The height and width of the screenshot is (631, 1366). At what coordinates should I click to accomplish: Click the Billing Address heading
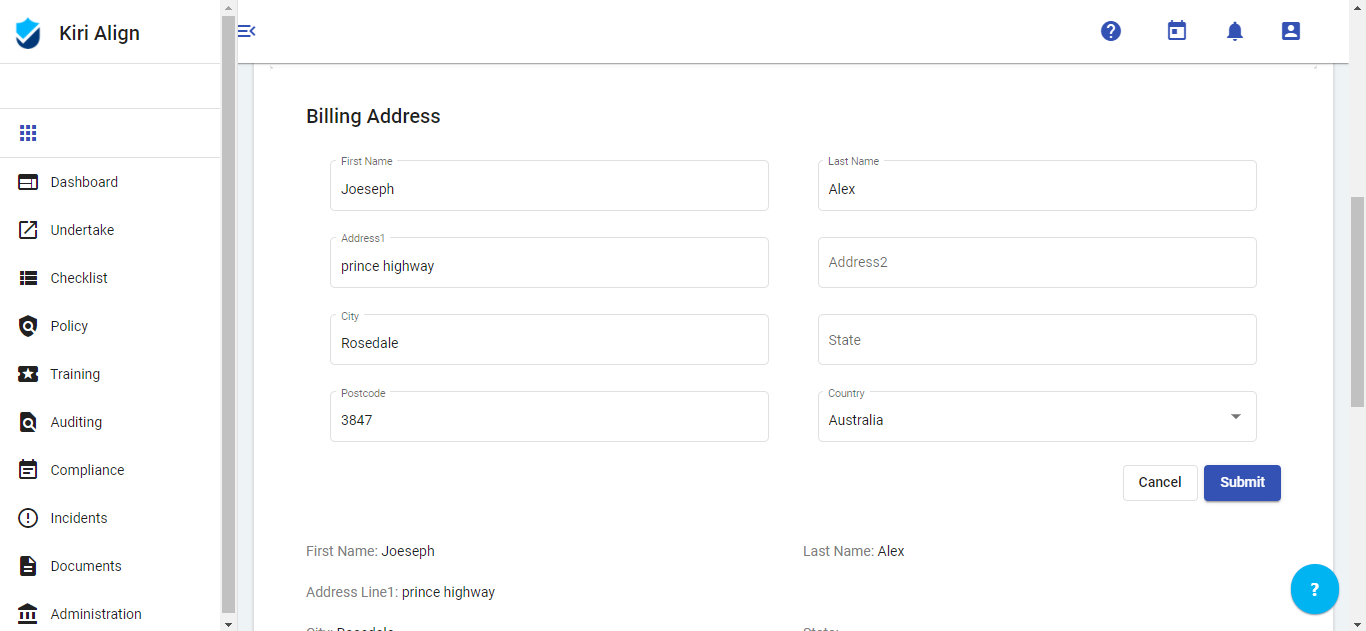click(x=373, y=116)
